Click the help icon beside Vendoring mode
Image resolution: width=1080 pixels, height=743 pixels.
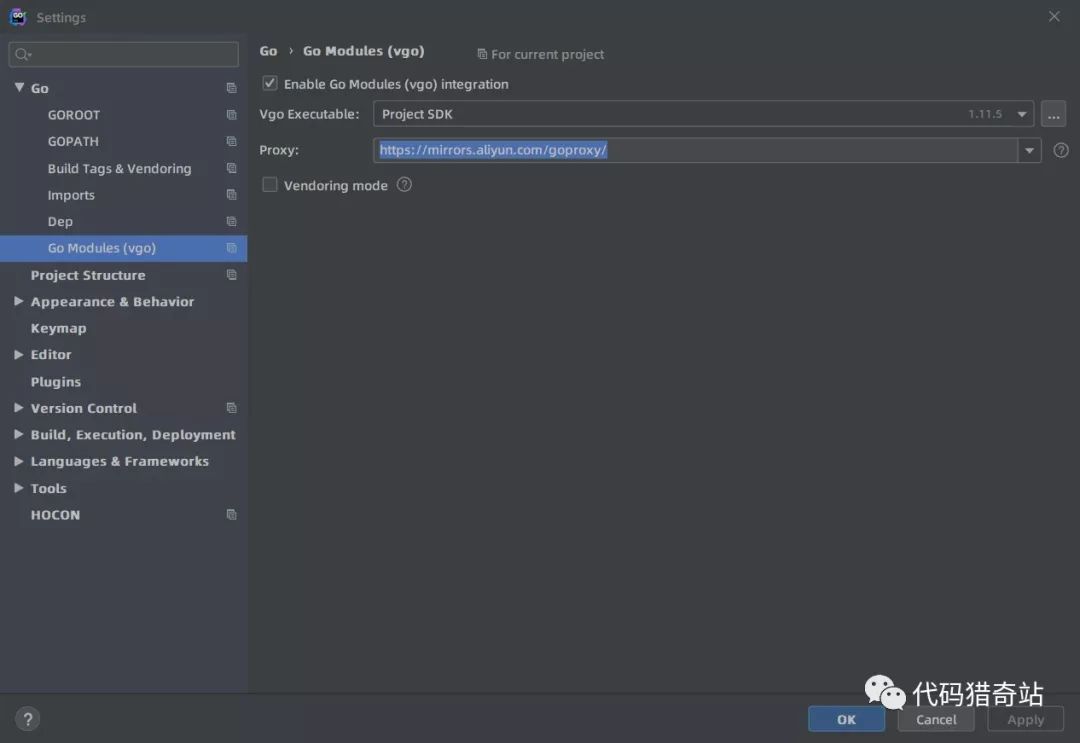click(x=404, y=185)
